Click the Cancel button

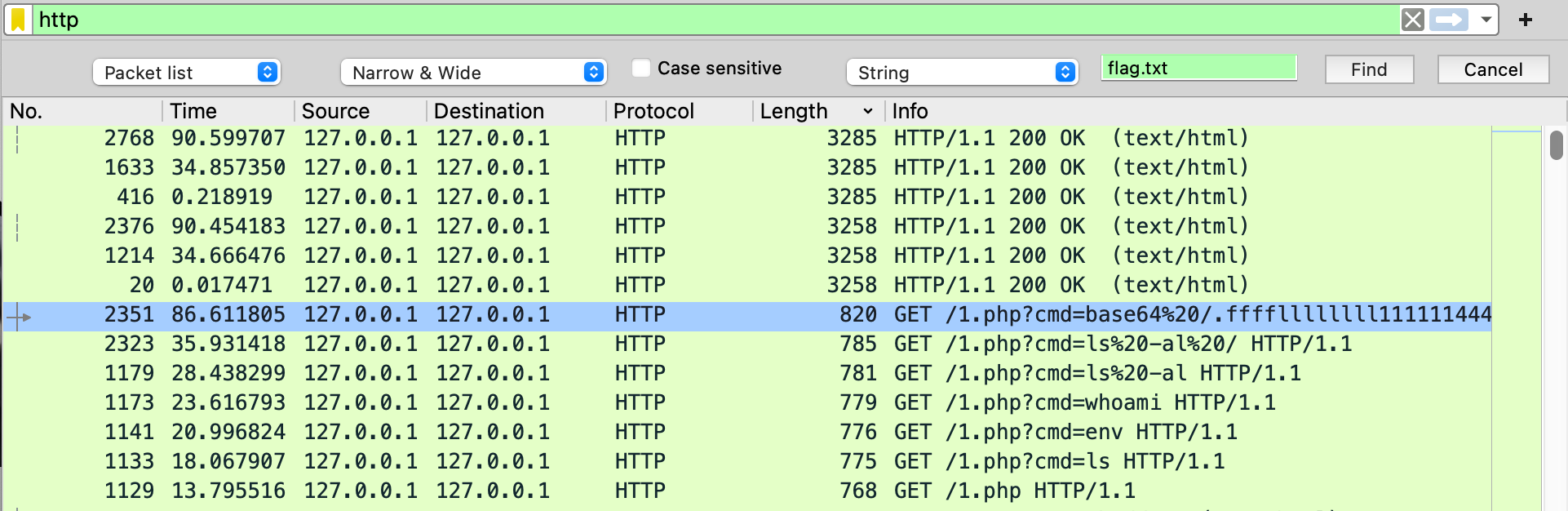click(x=1492, y=70)
